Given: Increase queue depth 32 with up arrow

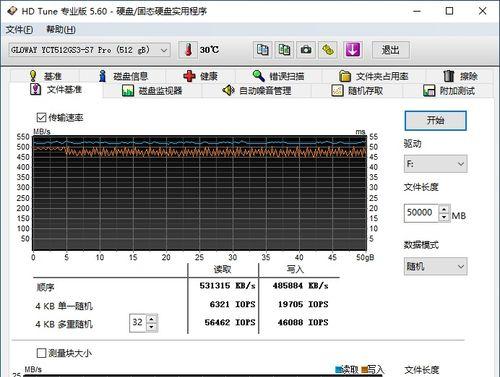Looking at the screenshot, I should [x=152, y=319].
